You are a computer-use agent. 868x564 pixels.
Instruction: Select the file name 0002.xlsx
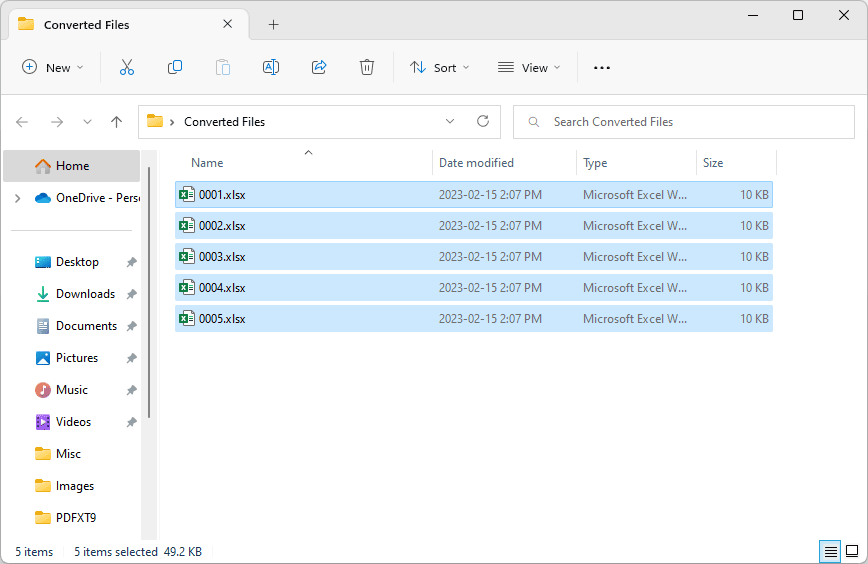(222, 226)
